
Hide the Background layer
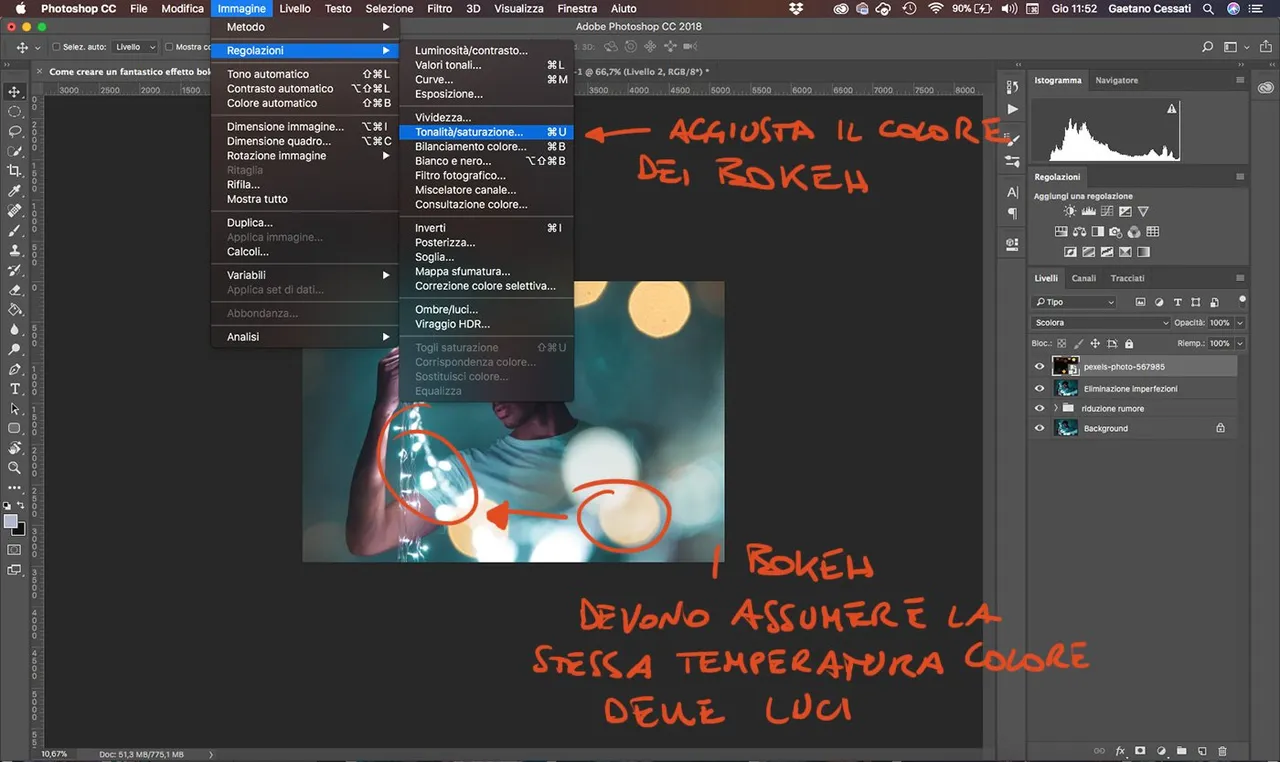tap(1040, 428)
